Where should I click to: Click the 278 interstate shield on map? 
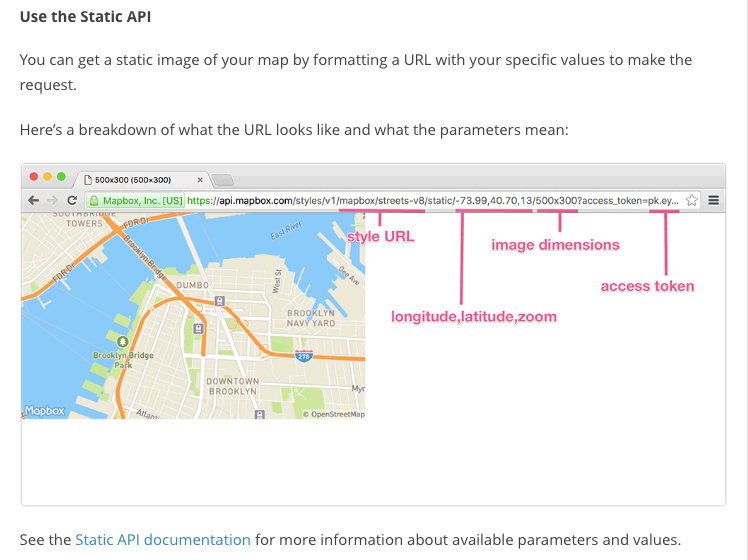(304, 356)
